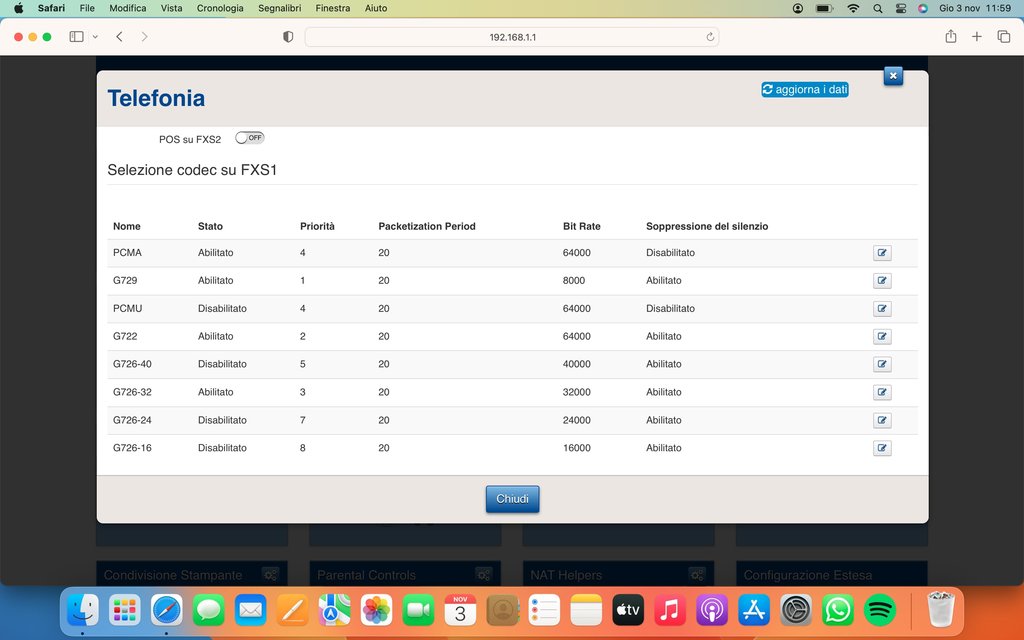Open Safari share menu
The image size is (1024, 640).
951,37
